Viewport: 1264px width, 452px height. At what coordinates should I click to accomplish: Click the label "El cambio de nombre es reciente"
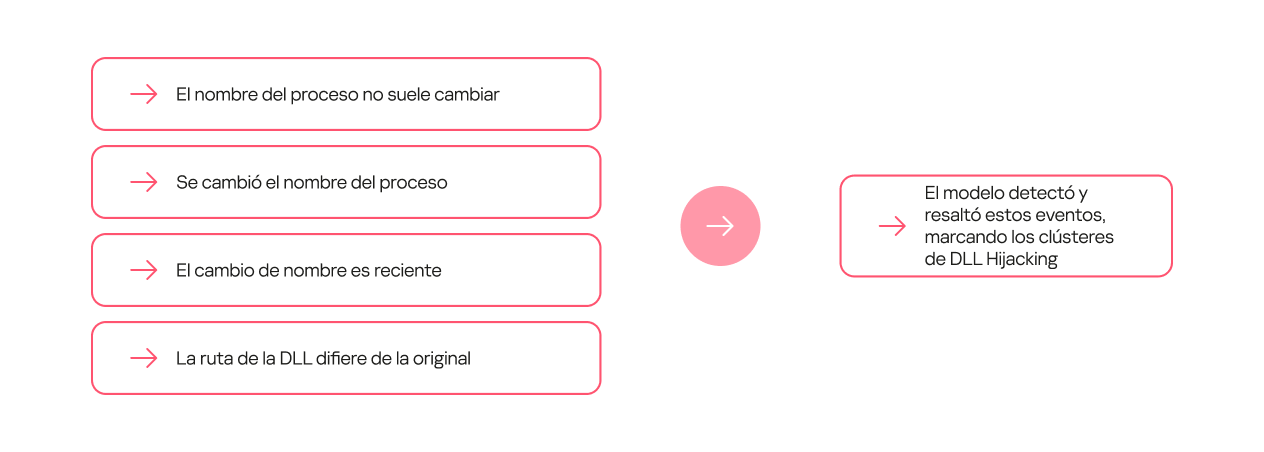click(308, 270)
